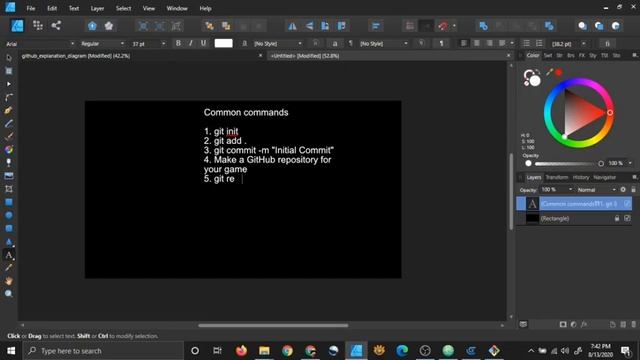Select the Triangle shape tool
Image resolution: width=640 pixels, height=360 pixels.
point(9,242)
